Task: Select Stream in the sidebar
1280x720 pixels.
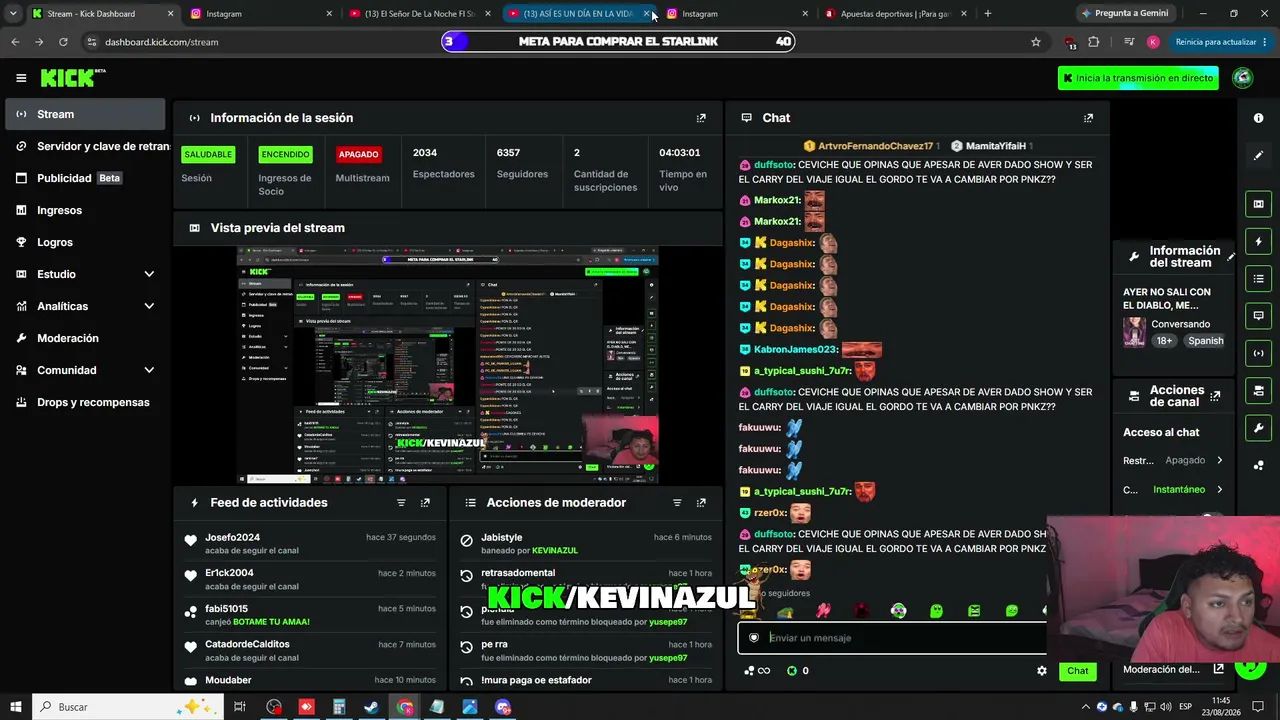Action: [85, 114]
